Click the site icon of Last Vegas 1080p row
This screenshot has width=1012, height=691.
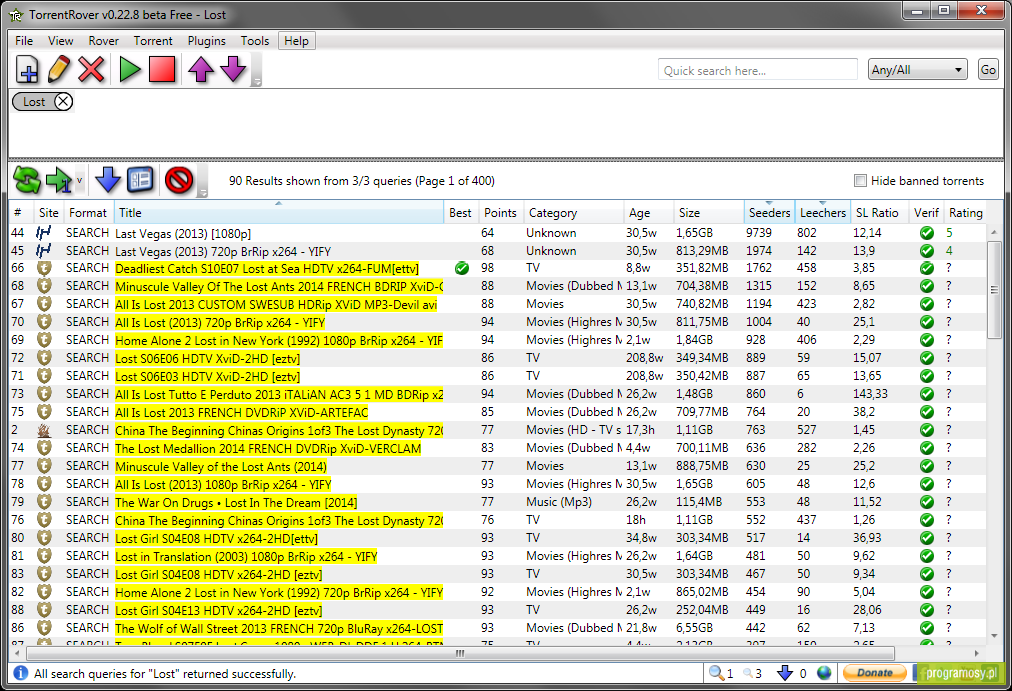[x=44, y=233]
